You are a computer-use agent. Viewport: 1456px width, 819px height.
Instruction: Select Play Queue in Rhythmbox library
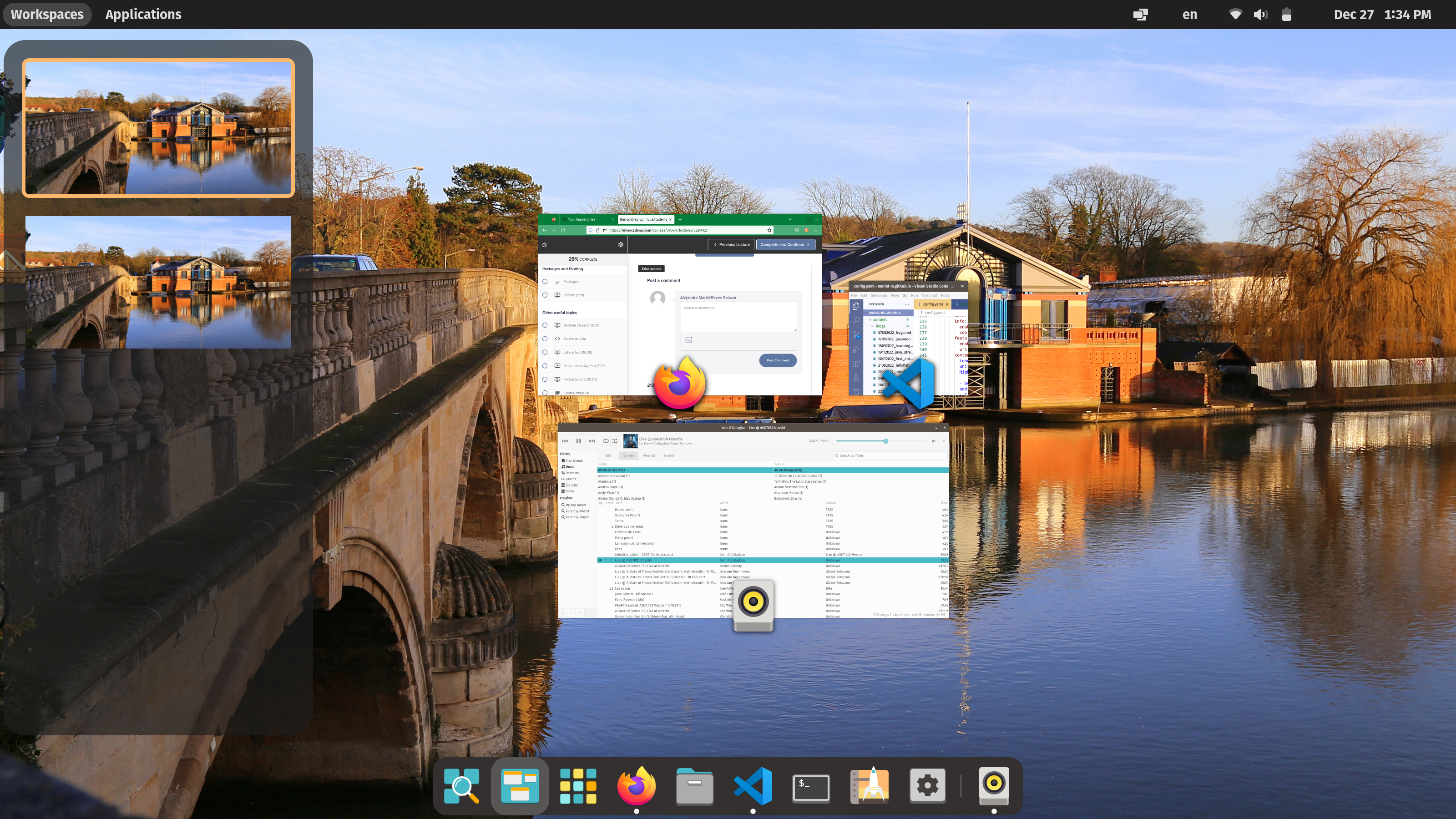572,460
